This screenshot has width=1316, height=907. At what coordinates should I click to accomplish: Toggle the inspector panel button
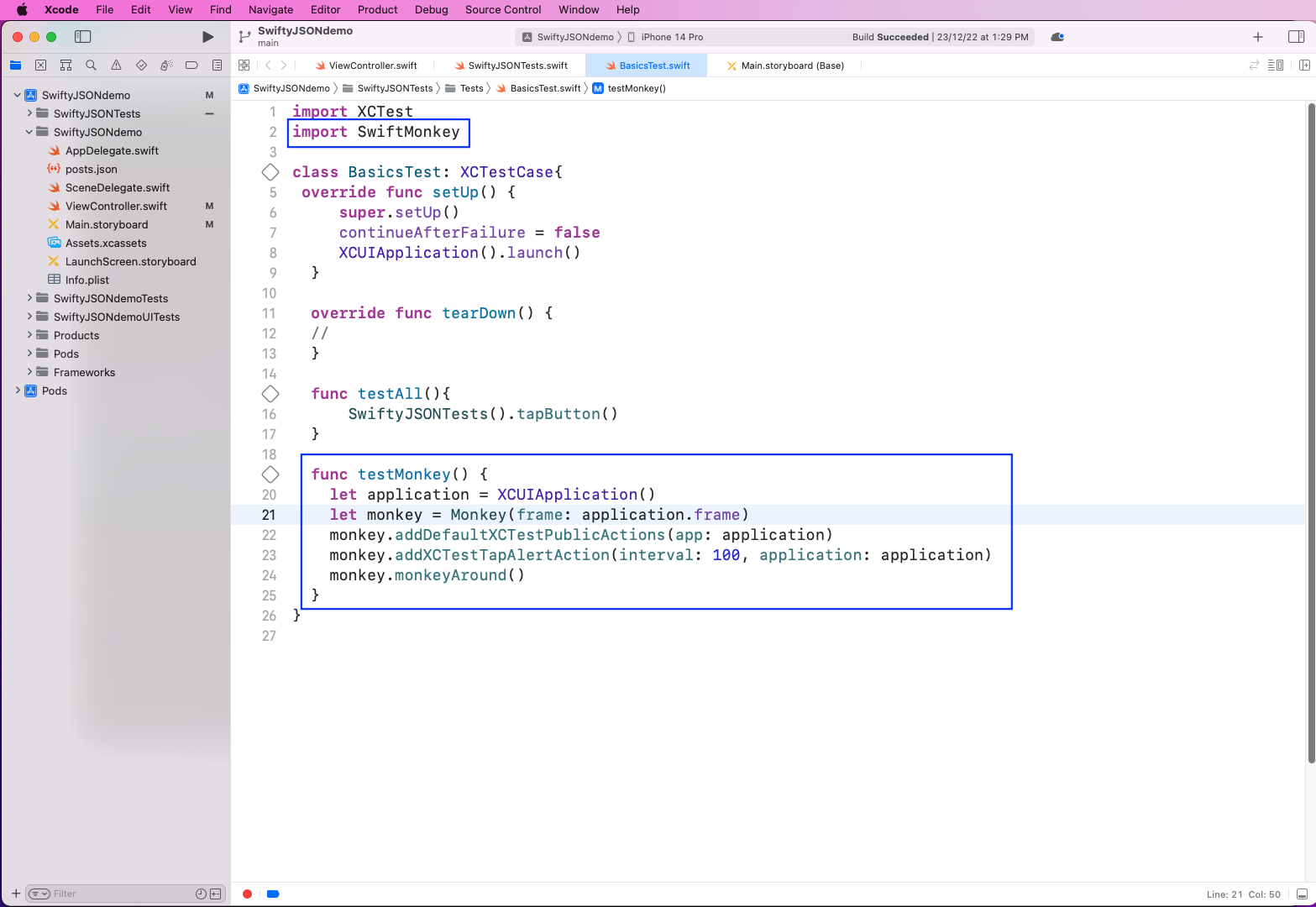coord(1296,37)
